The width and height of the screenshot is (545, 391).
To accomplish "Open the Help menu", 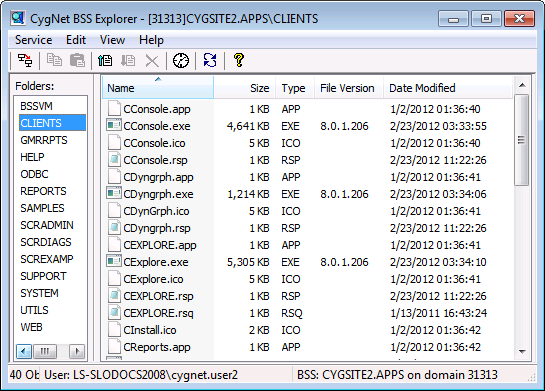I will tap(151, 40).
